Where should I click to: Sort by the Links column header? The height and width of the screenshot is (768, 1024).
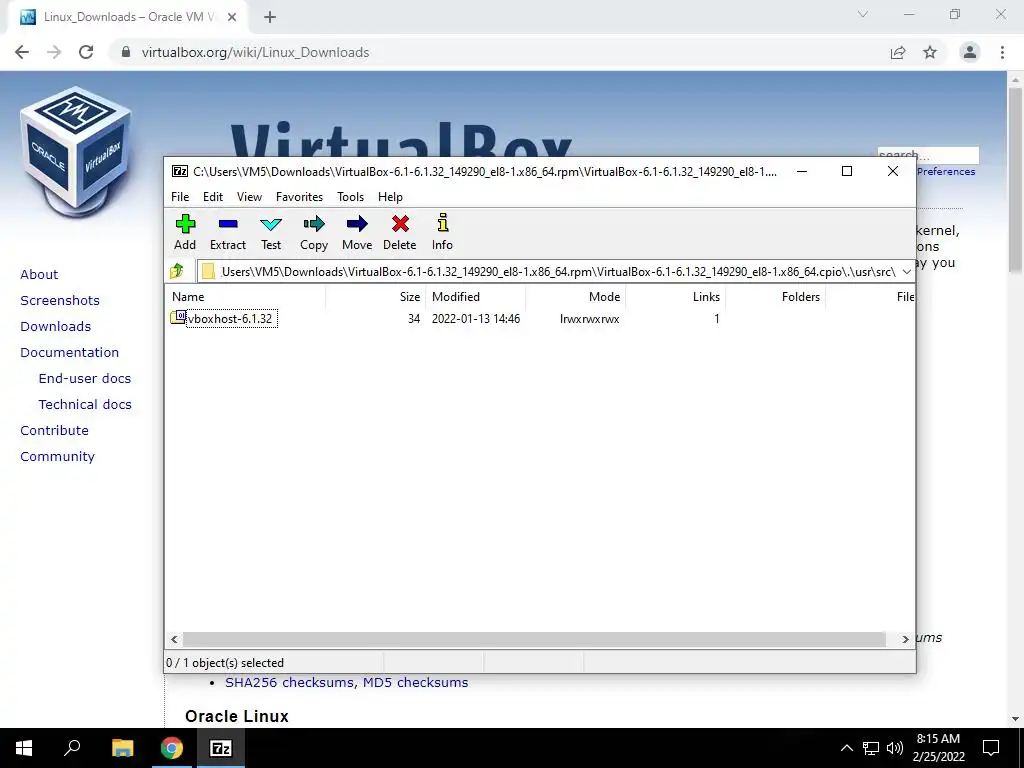pyautogui.click(x=675, y=296)
